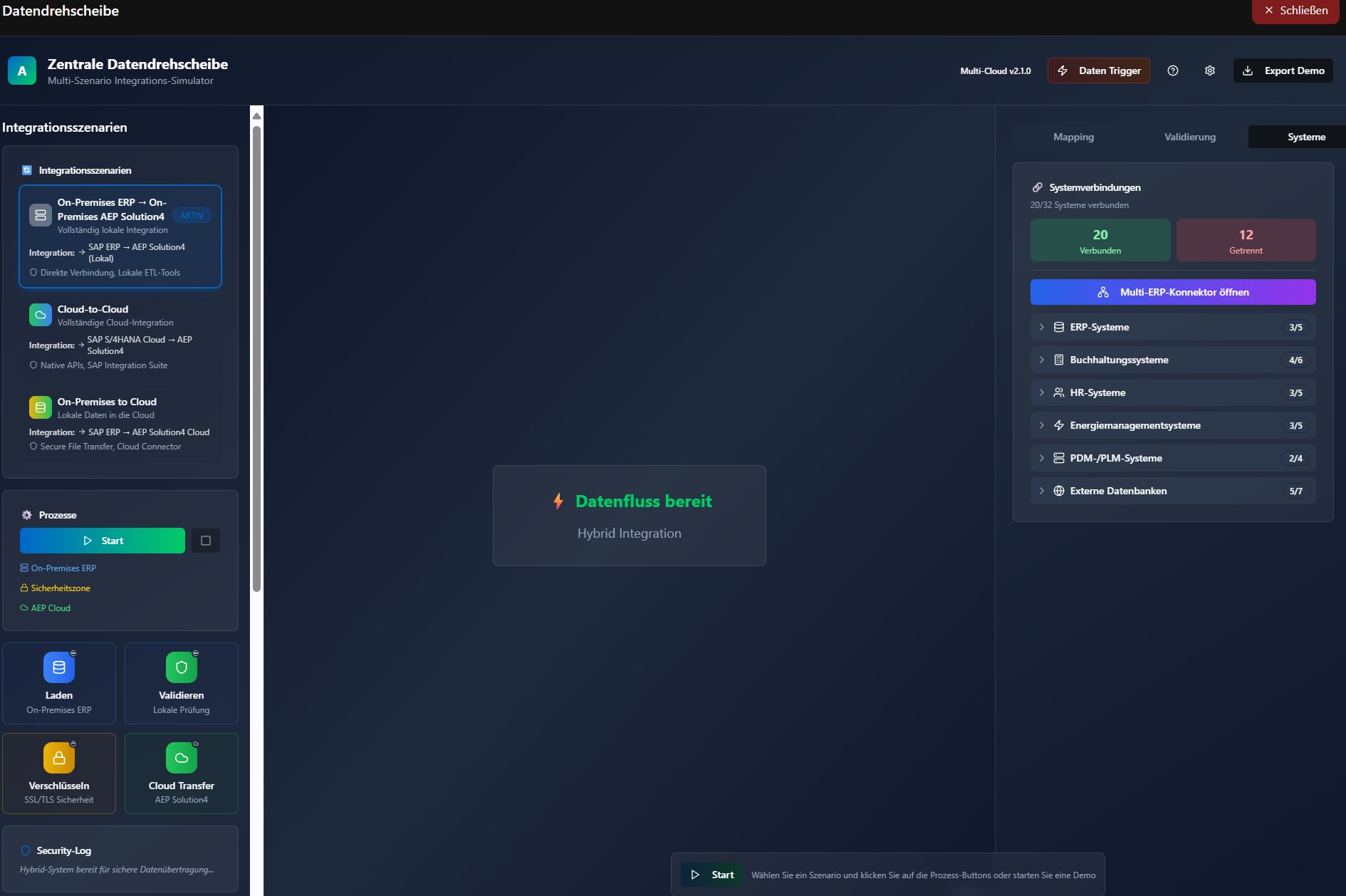Viewport: 1346px width, 896px height.
Task: Click the Daten Trigger button
Action: tap(1098, 71)
